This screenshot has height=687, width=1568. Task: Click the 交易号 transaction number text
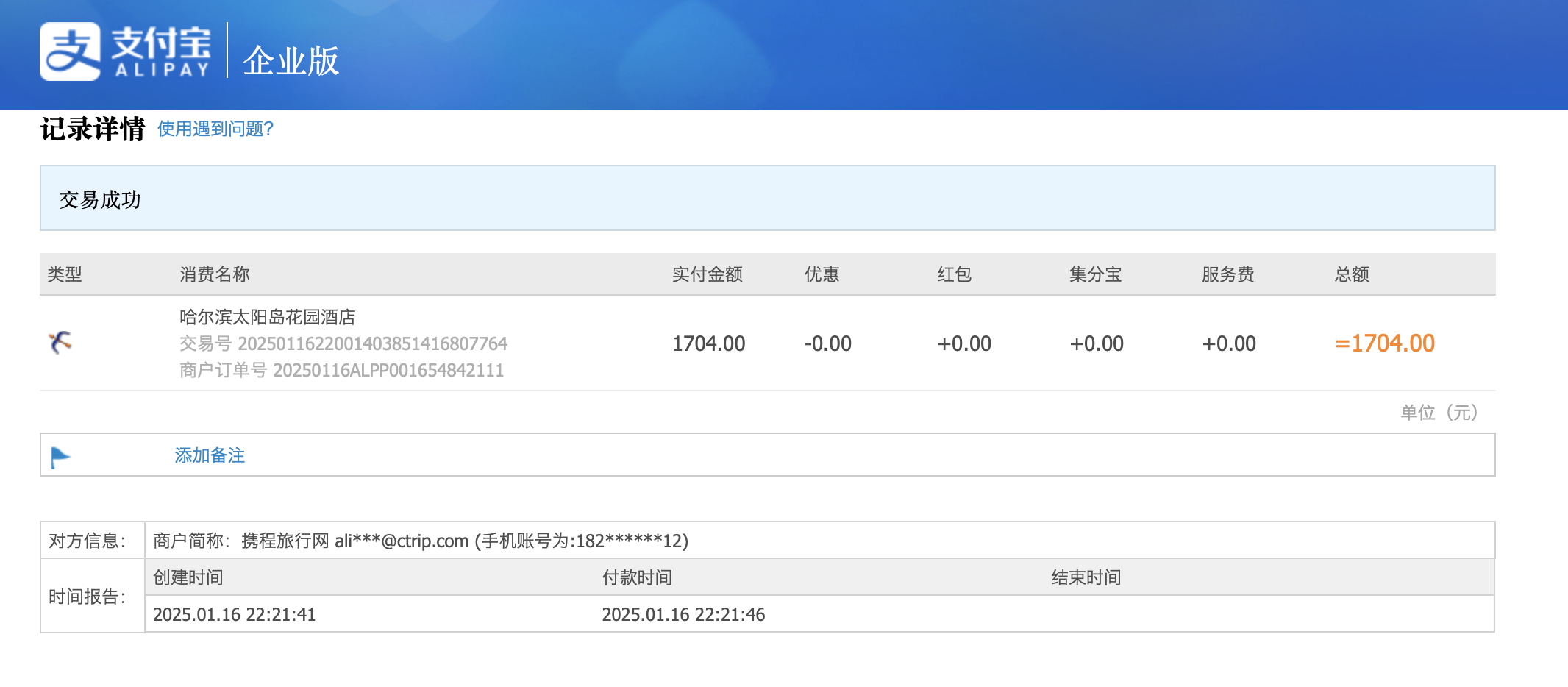343,343
